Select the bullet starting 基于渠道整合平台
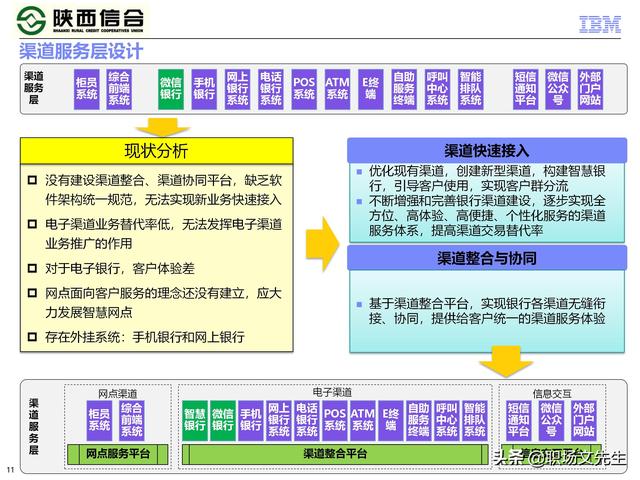Viewport: 640px width, 480px height. [x=482, y=311]
